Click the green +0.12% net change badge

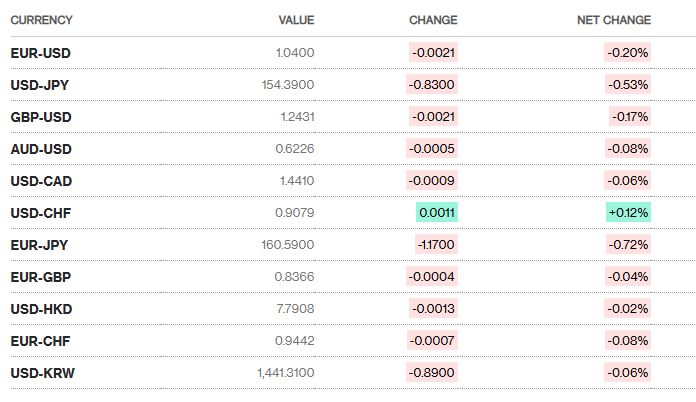(x=627, y=213)
